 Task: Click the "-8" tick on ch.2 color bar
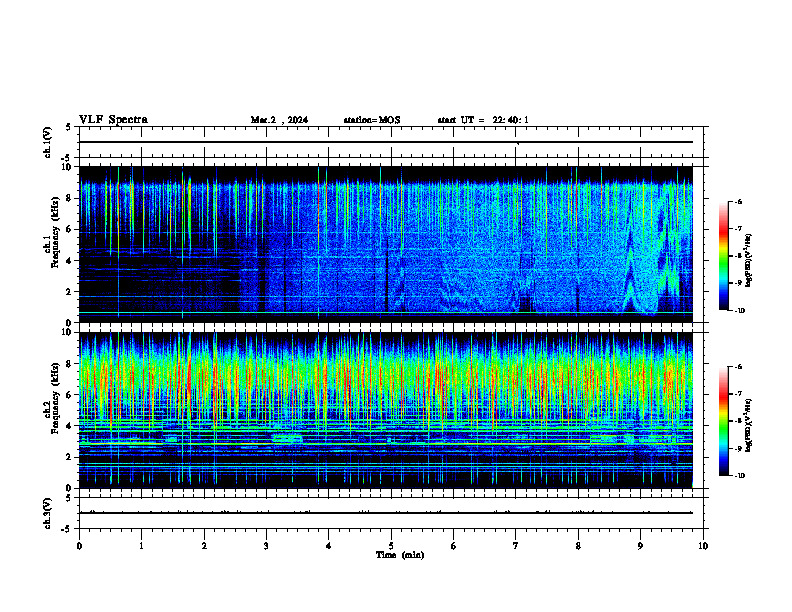coord(738,421)
